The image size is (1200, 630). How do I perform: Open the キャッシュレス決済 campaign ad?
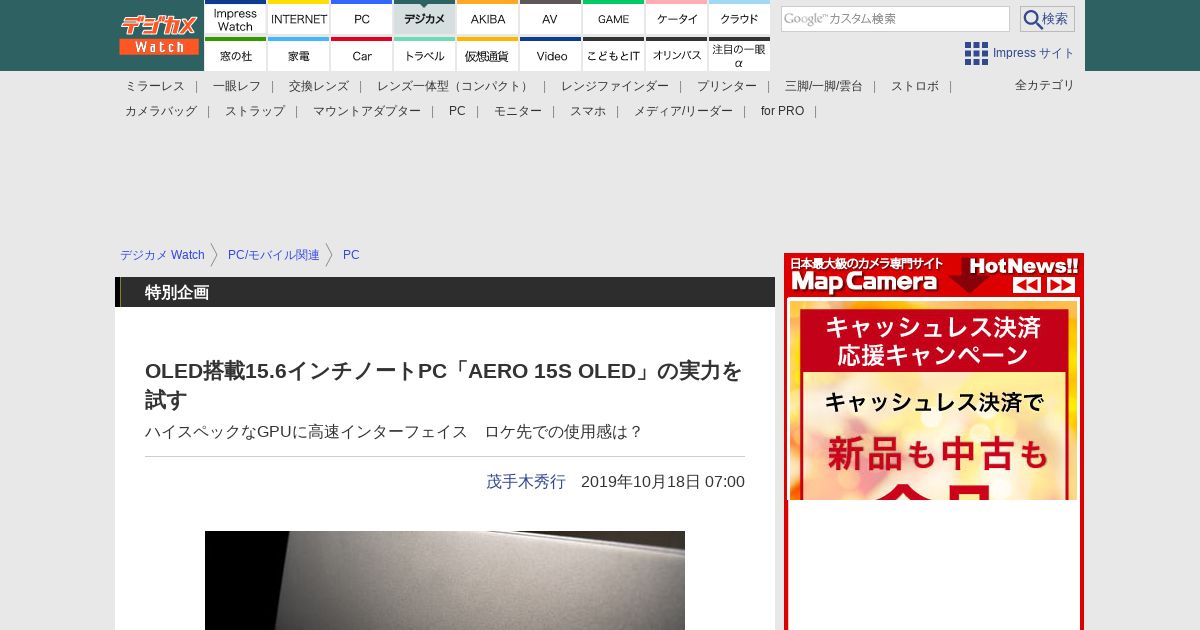[x=933, y=400]
